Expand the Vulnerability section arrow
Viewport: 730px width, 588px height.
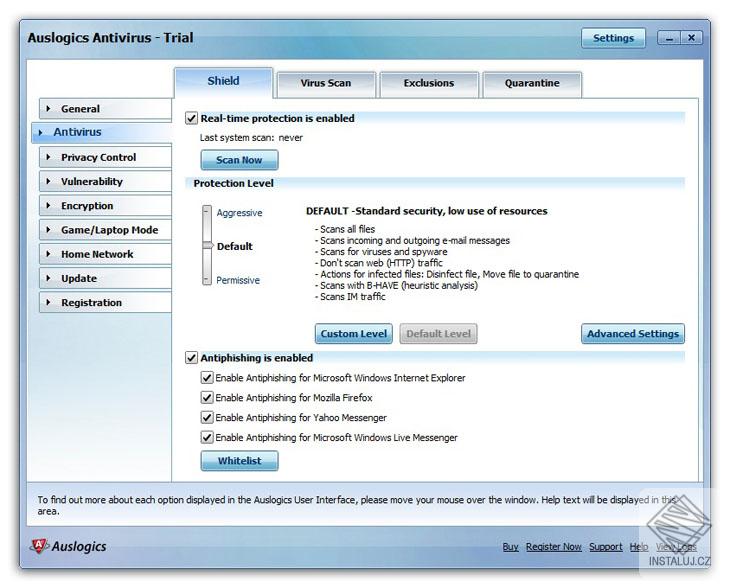48,181
